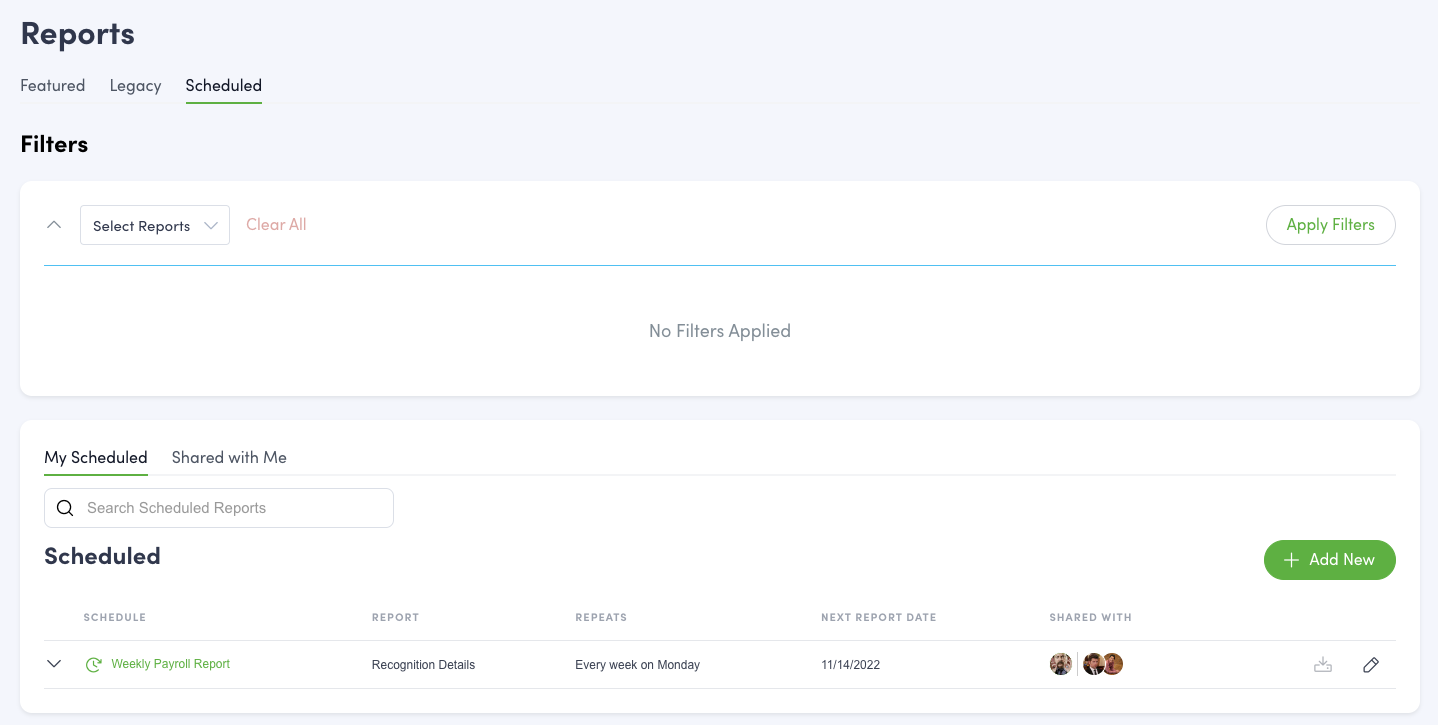This screenshot has width=1438, height=725.
Task: Click the magnifier icon in the search box
Action: [x=65, y=508]
